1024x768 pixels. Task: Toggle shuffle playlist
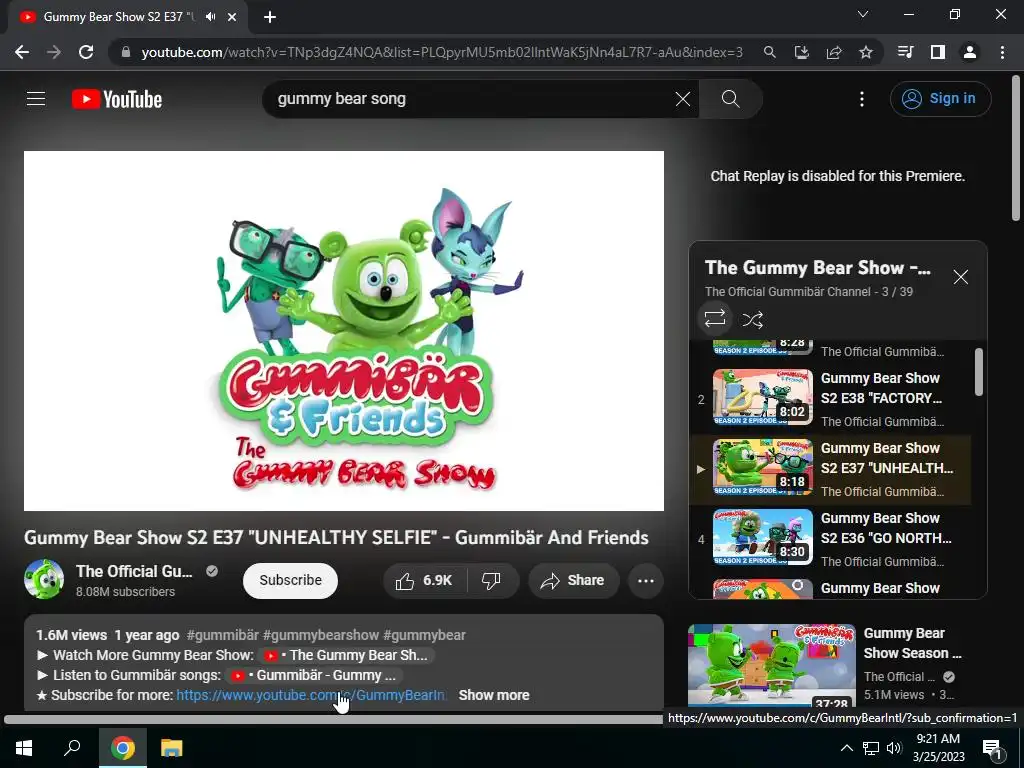(752, 319)
